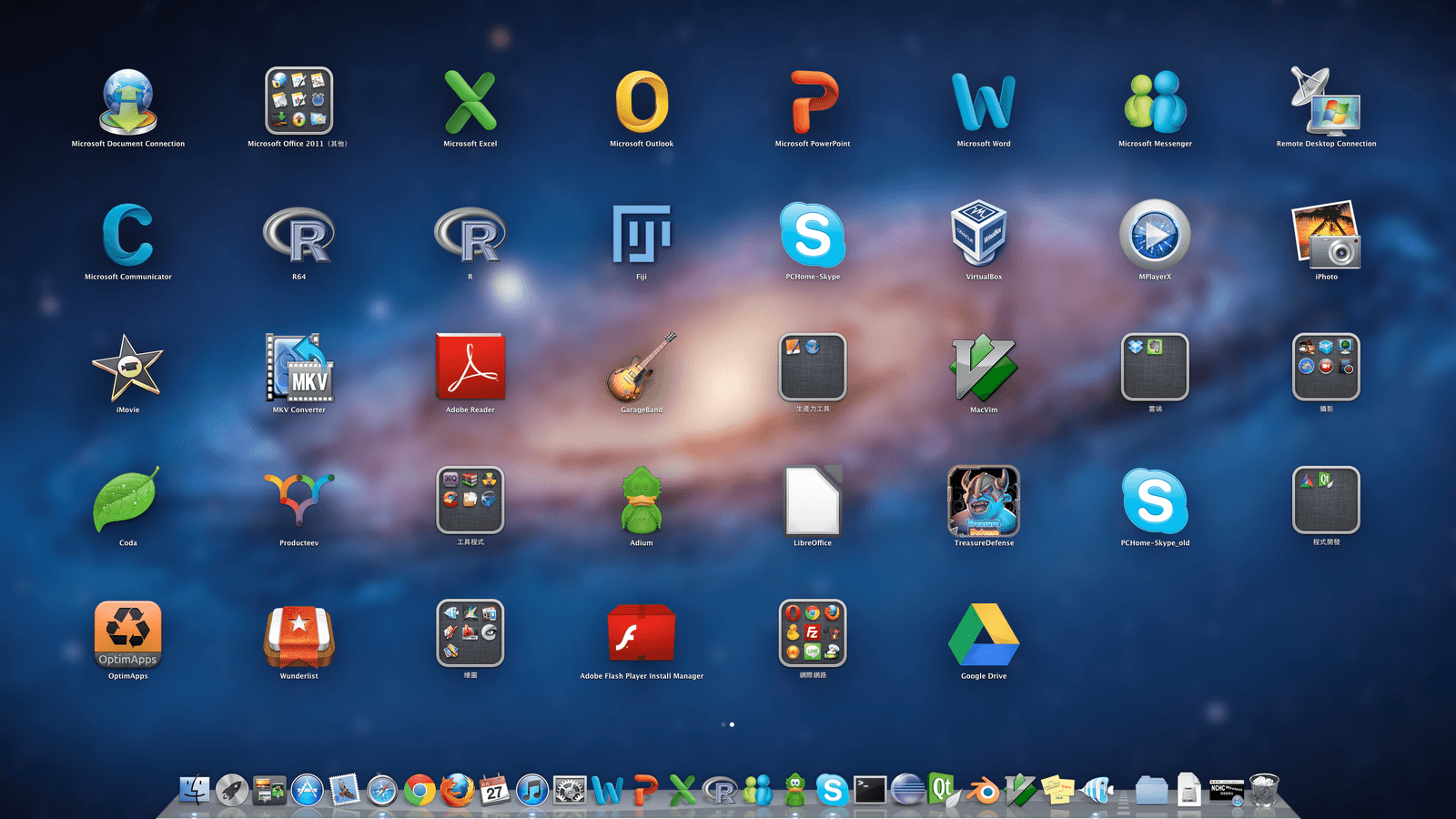Launch Adobe Reader

pos(470,368)
